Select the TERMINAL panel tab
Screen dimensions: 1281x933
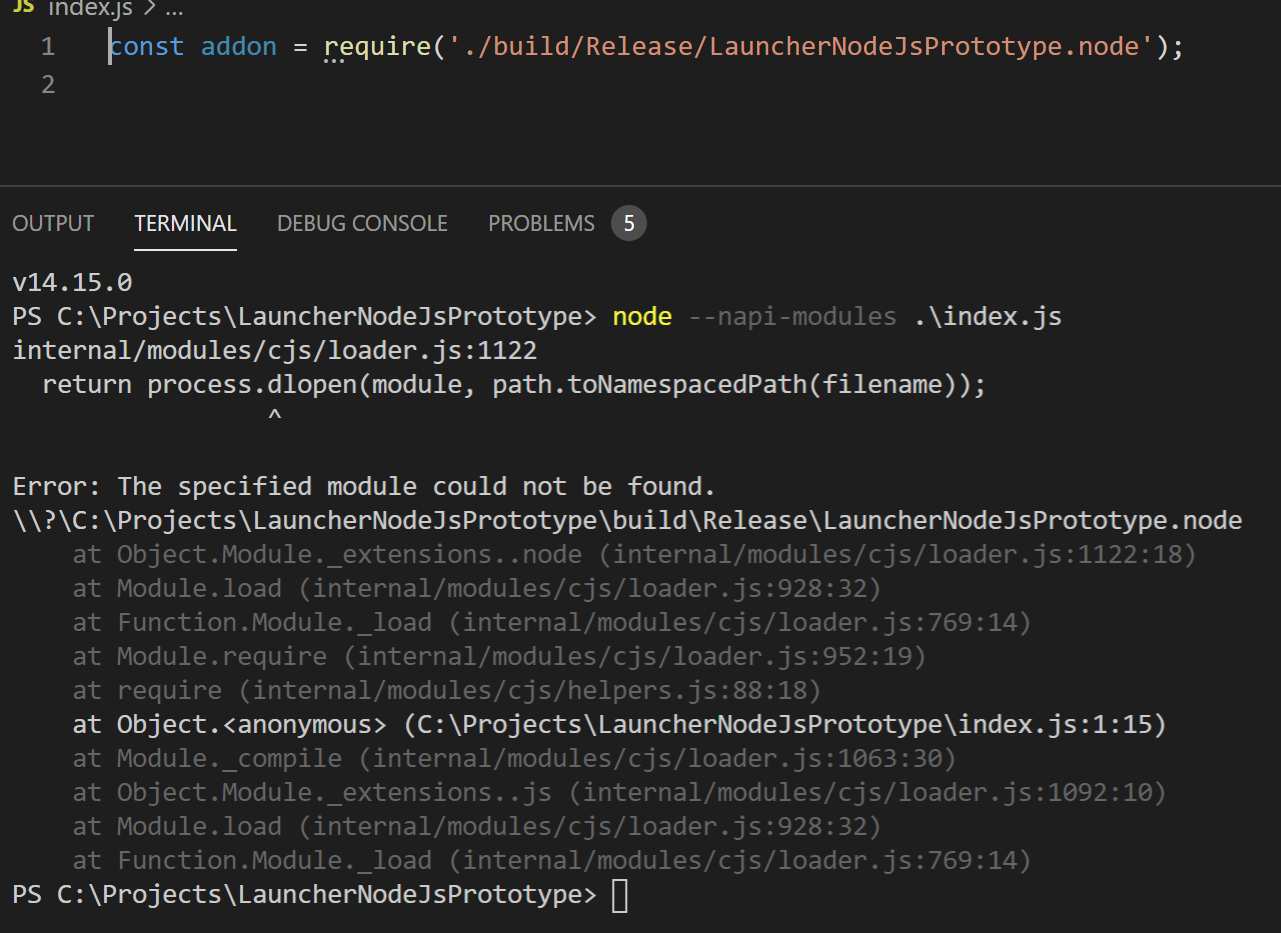(x=185, y=223)
